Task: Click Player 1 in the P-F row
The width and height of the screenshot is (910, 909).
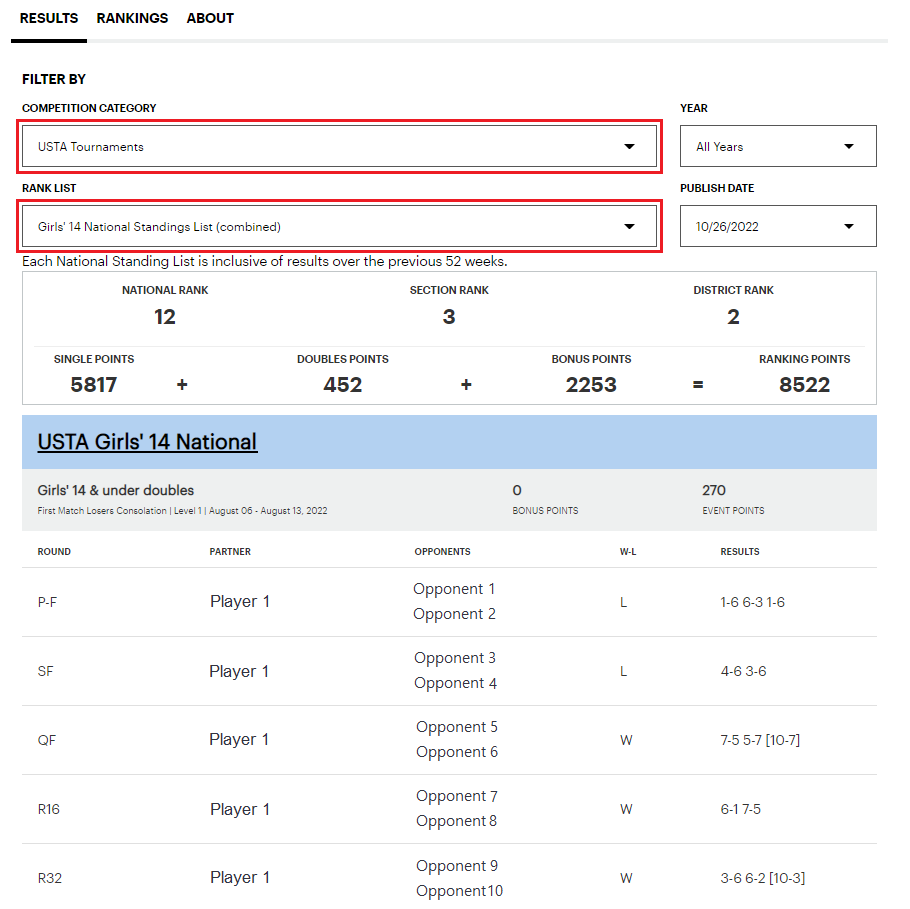Action: point(239,602)
